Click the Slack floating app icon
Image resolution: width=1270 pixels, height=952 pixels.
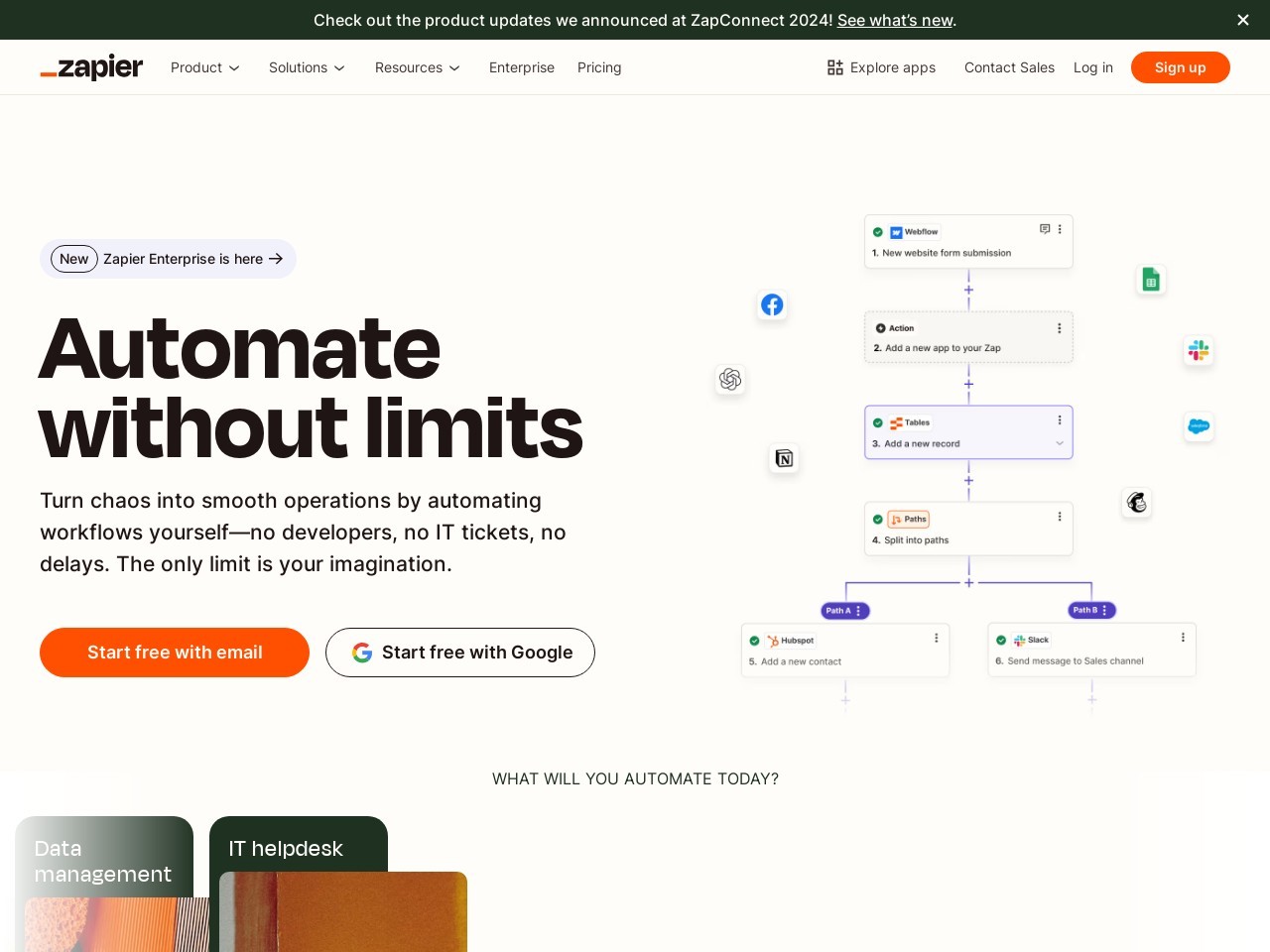(x=1199, y=350)
